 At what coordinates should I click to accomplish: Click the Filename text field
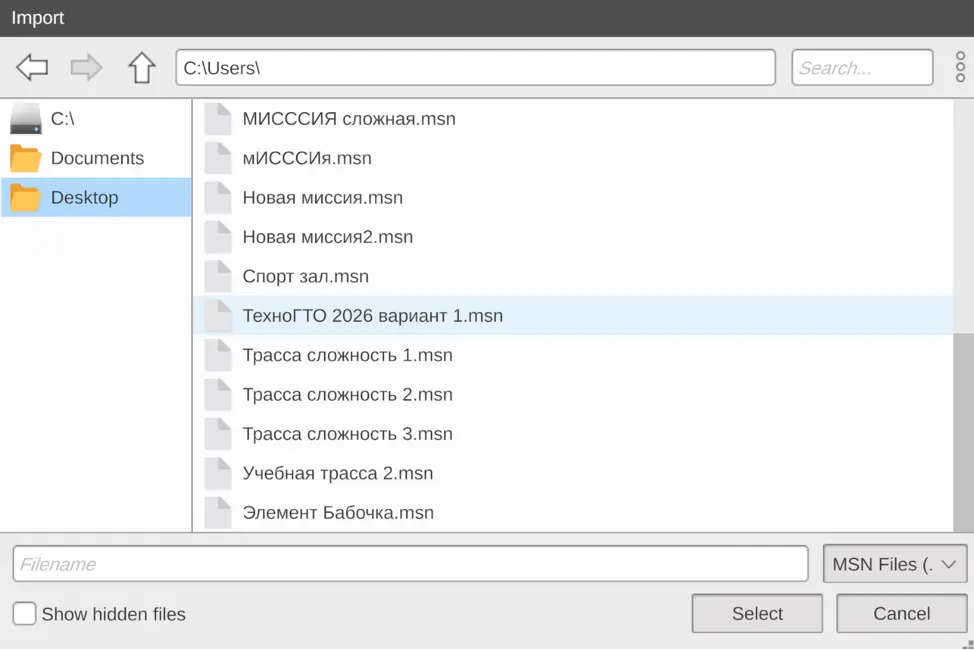tap(410, 564)
